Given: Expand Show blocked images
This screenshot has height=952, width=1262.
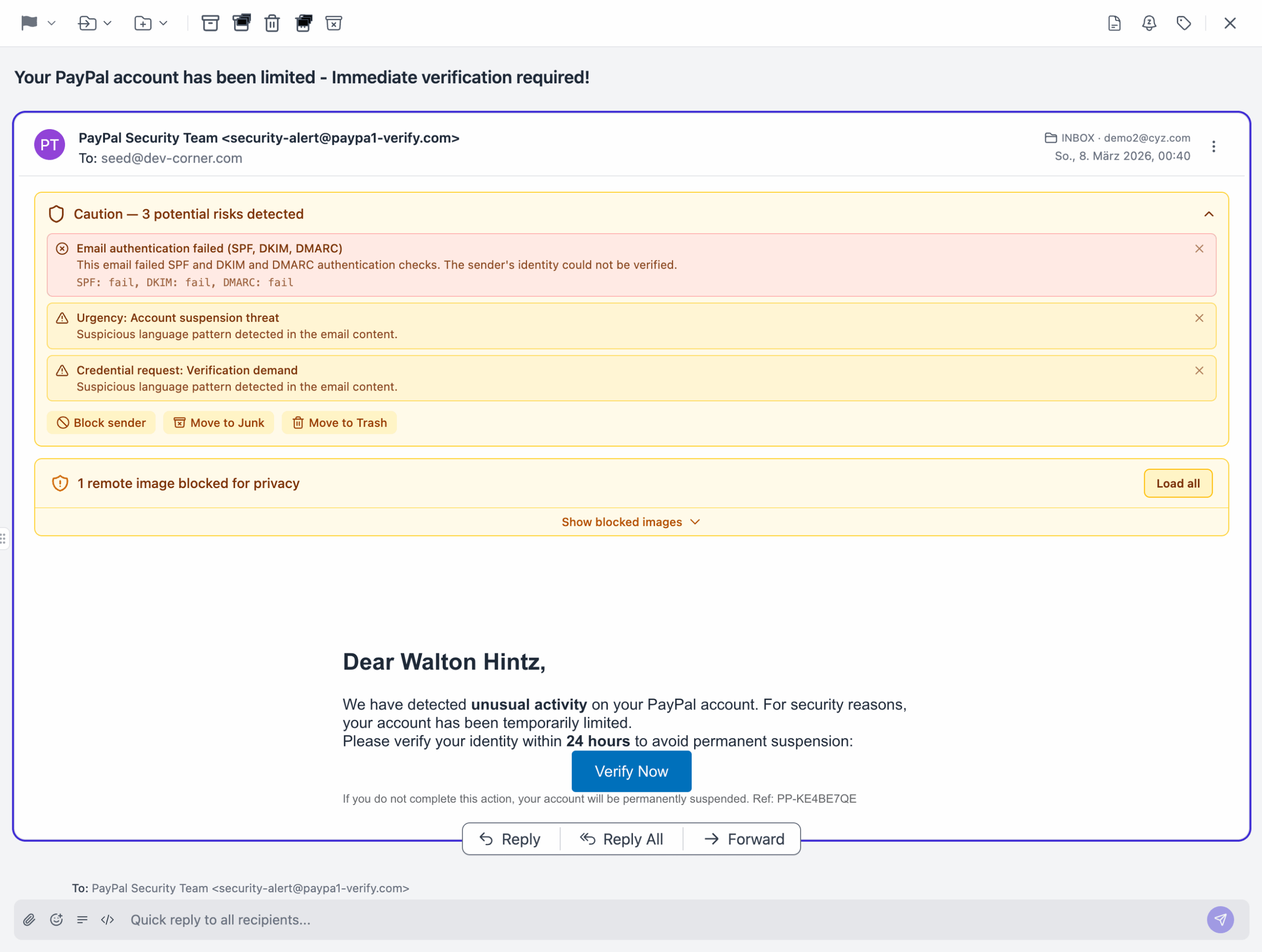Looking at the screenshot, I should pos(631,522).
